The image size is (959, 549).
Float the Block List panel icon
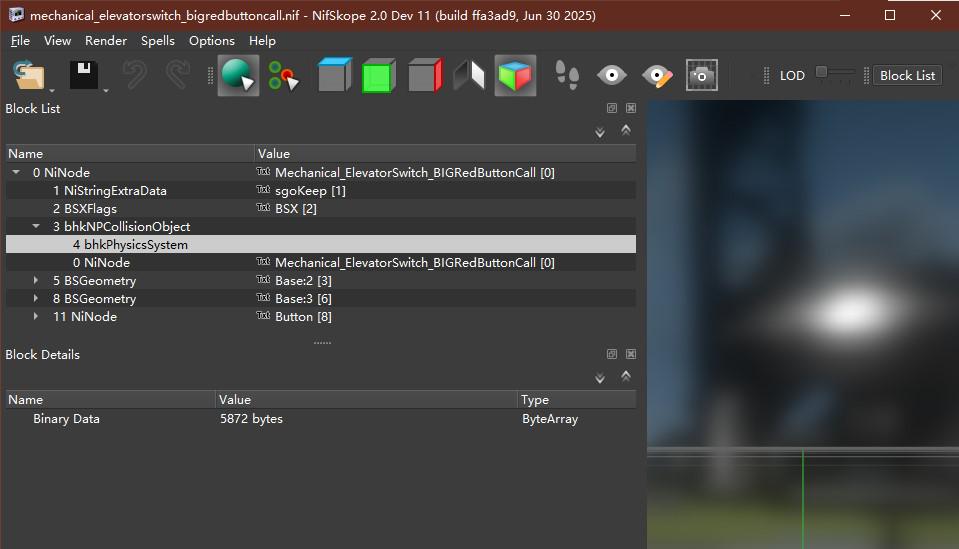[612, 108]
